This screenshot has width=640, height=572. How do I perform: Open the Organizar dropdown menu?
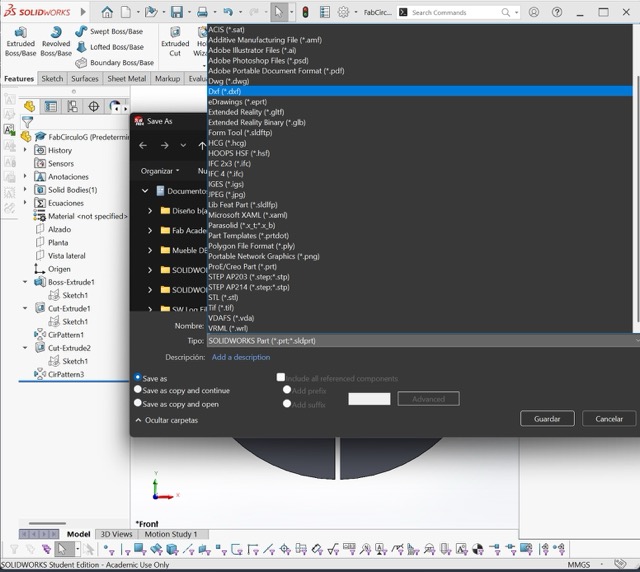[160, 171]
